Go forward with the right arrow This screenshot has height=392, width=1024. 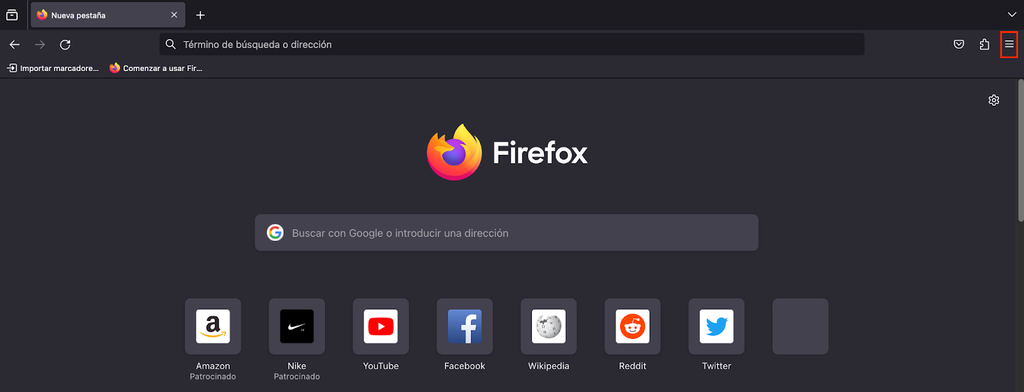(40, 44)
